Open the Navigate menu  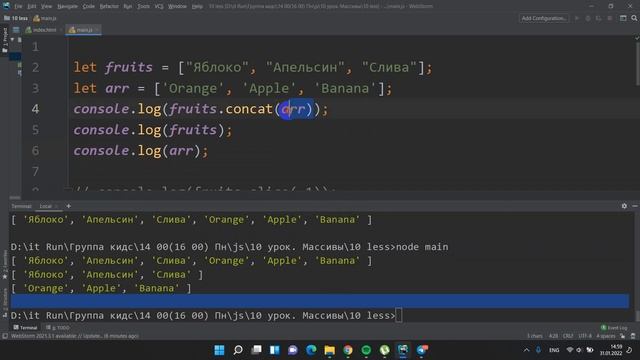[67, 6]
